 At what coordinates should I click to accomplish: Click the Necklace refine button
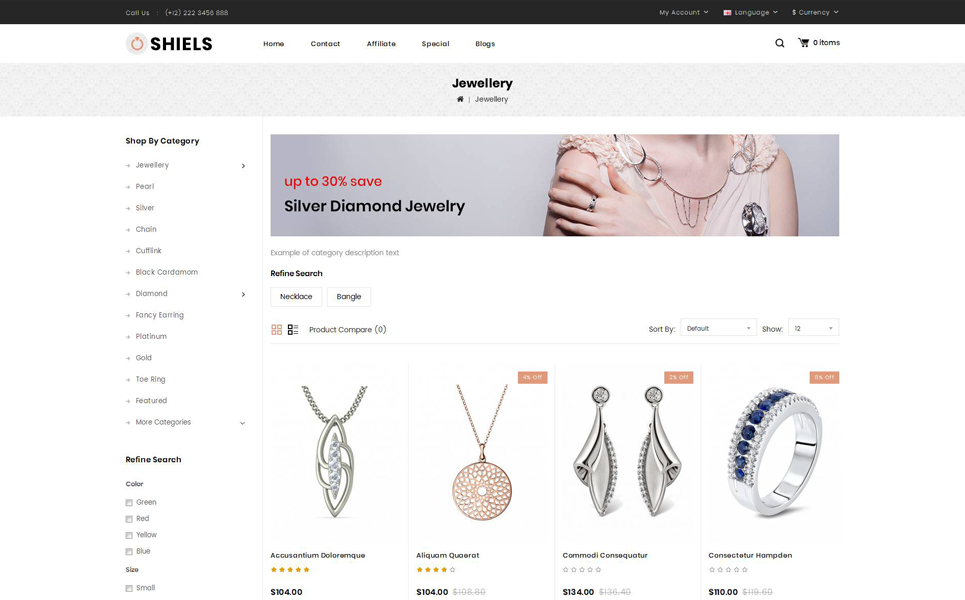tap(296, 297)
